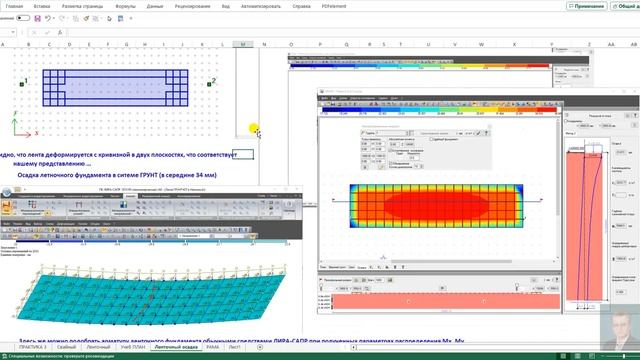Switch to Page Break Preview icon
Viewport: 640px width, 360px height.
click(592, 356)
